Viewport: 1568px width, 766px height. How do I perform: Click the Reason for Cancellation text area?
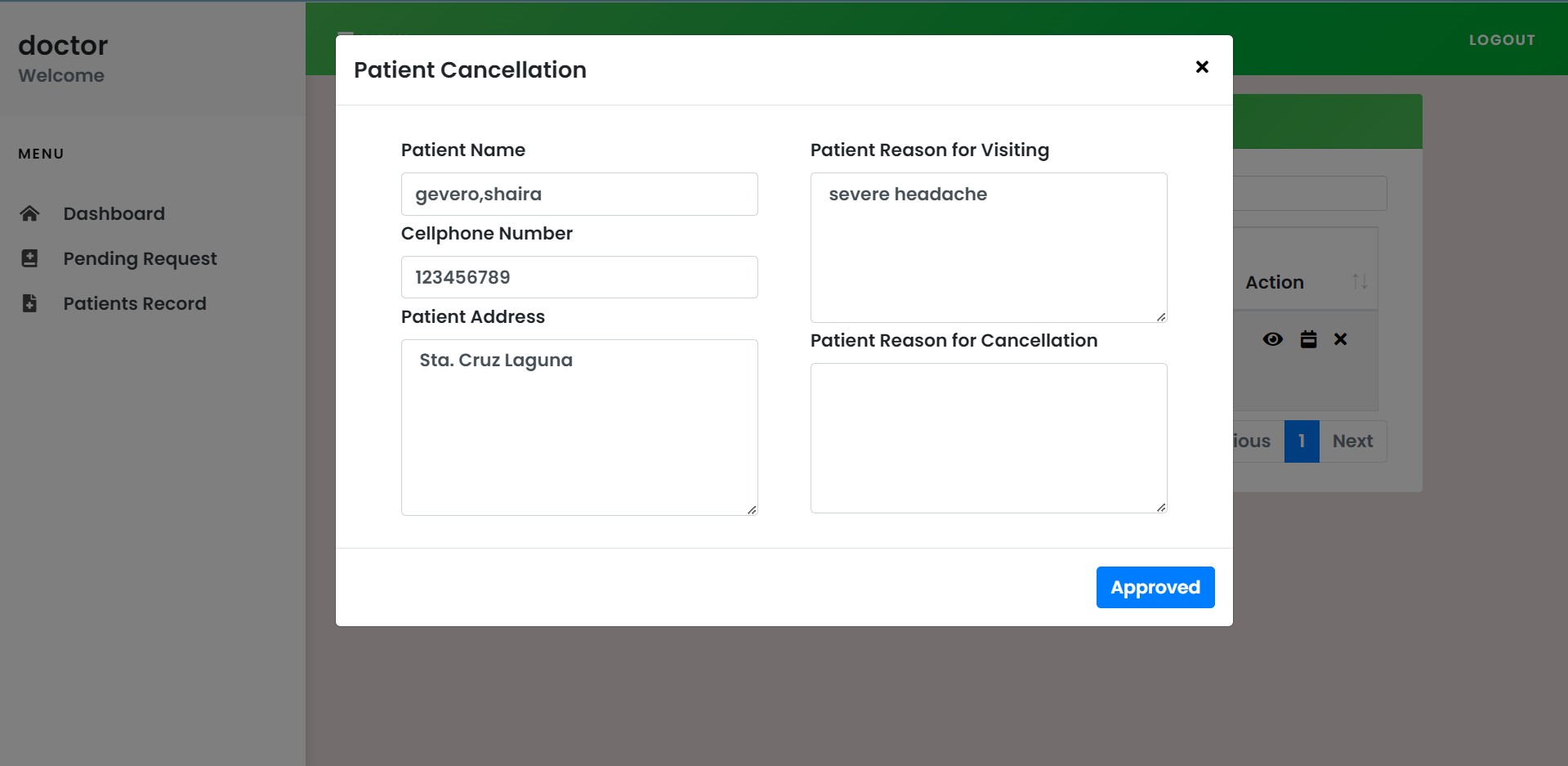click(x=988, y=437)
